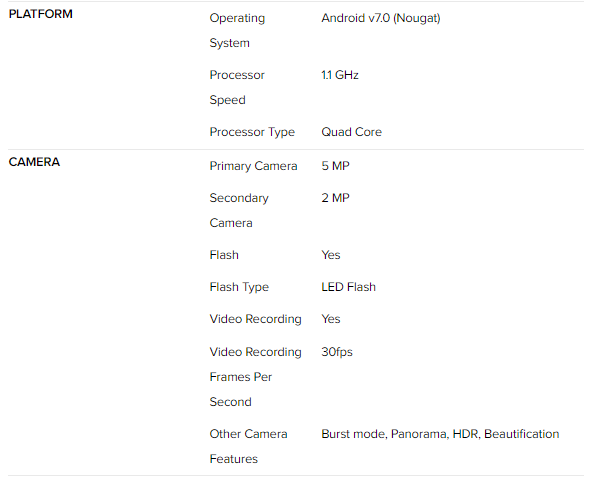Click the Yes value next to Flash
The width and height of the screenshot is (594, 477).
331,255
